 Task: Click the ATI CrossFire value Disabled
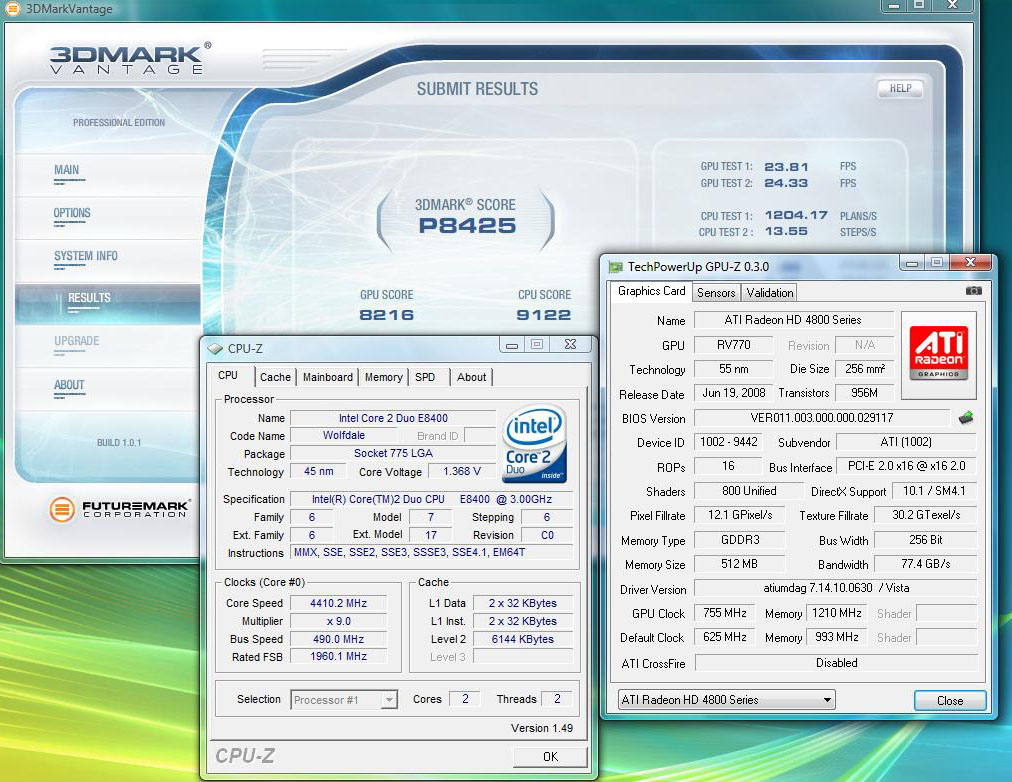(x=836, y=663)
